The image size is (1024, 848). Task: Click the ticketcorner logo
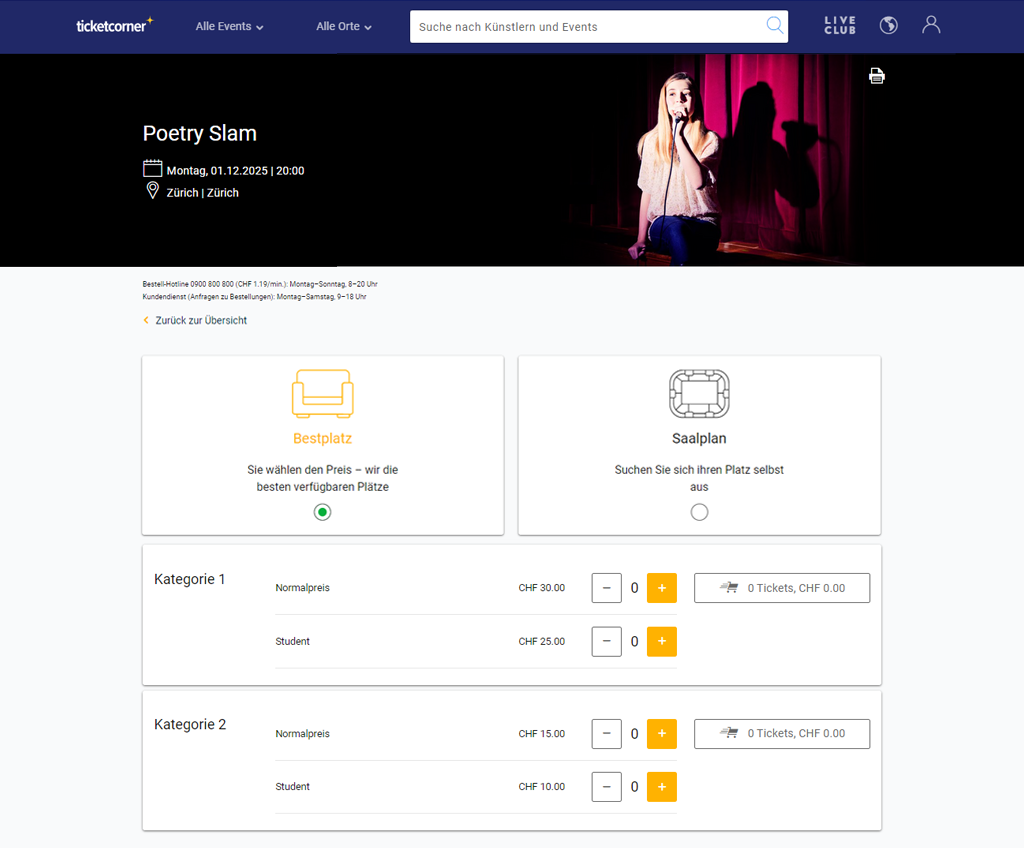pyautogui.click(x=115, y=25)
